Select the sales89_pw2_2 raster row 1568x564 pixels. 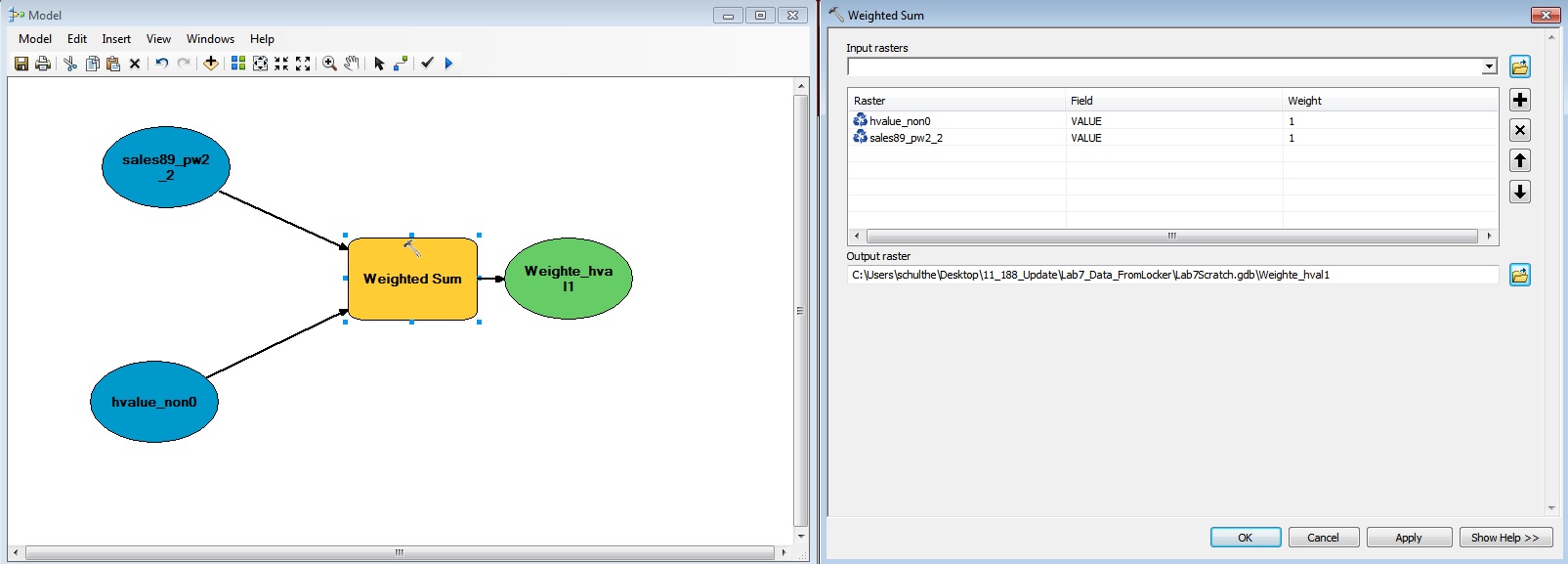tap(1172, 138)
